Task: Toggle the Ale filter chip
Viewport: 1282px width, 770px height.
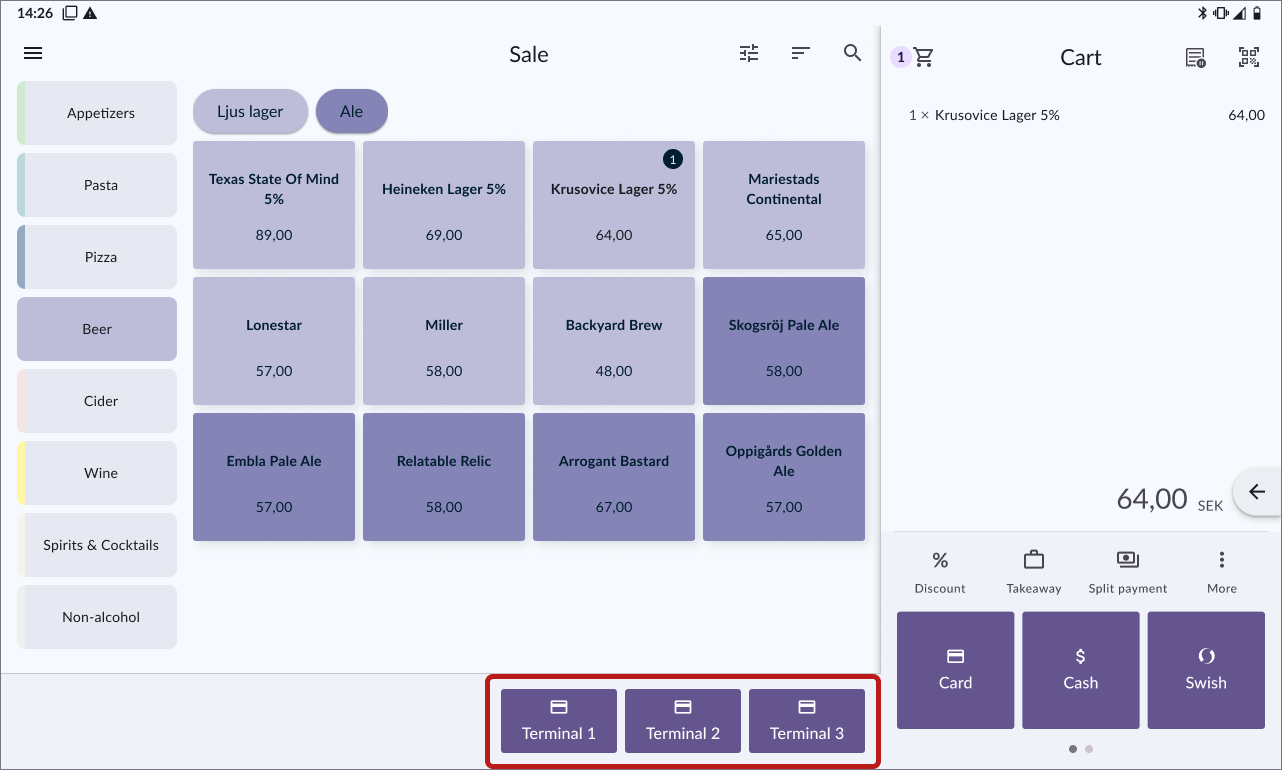Action: (x=351, y=111)
